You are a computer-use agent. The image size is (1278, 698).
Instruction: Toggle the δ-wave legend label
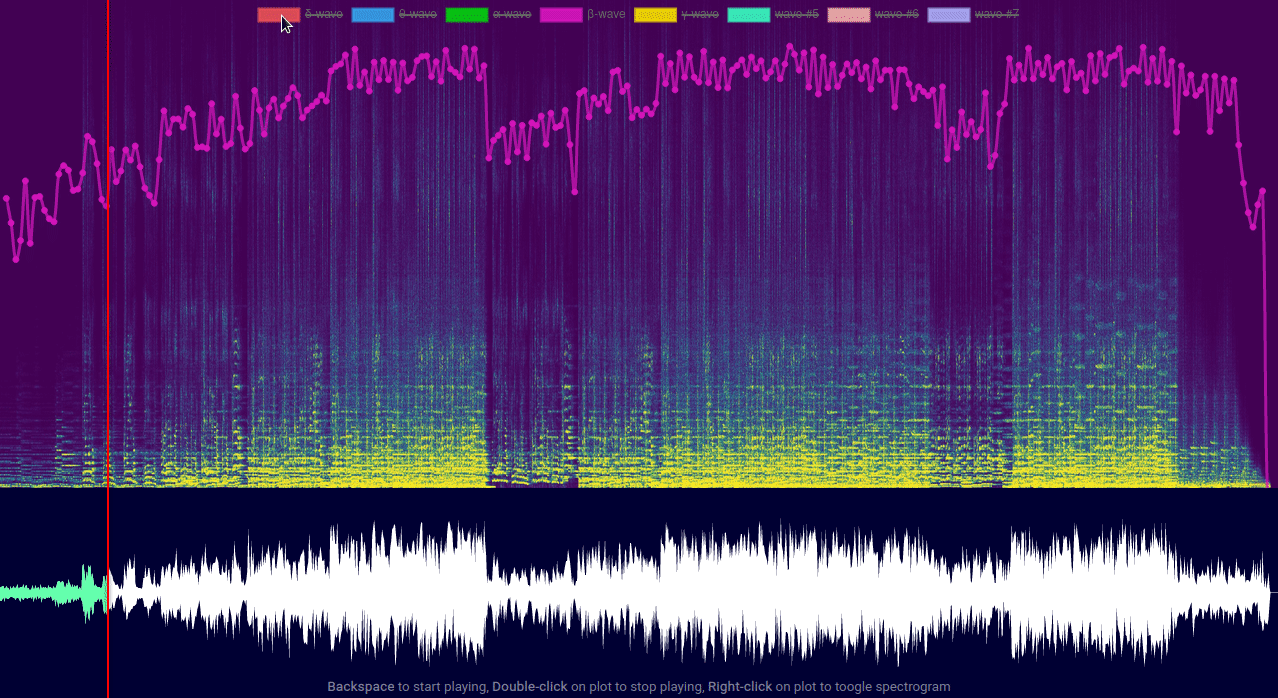pyautogui.click(x=323, y=15)
